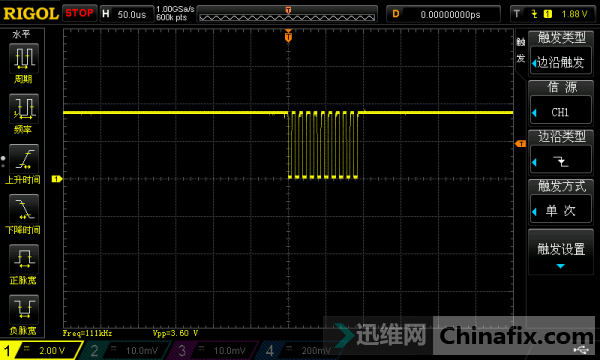Select the channel 3 tab showing 10.0mV

coord(214,350)
